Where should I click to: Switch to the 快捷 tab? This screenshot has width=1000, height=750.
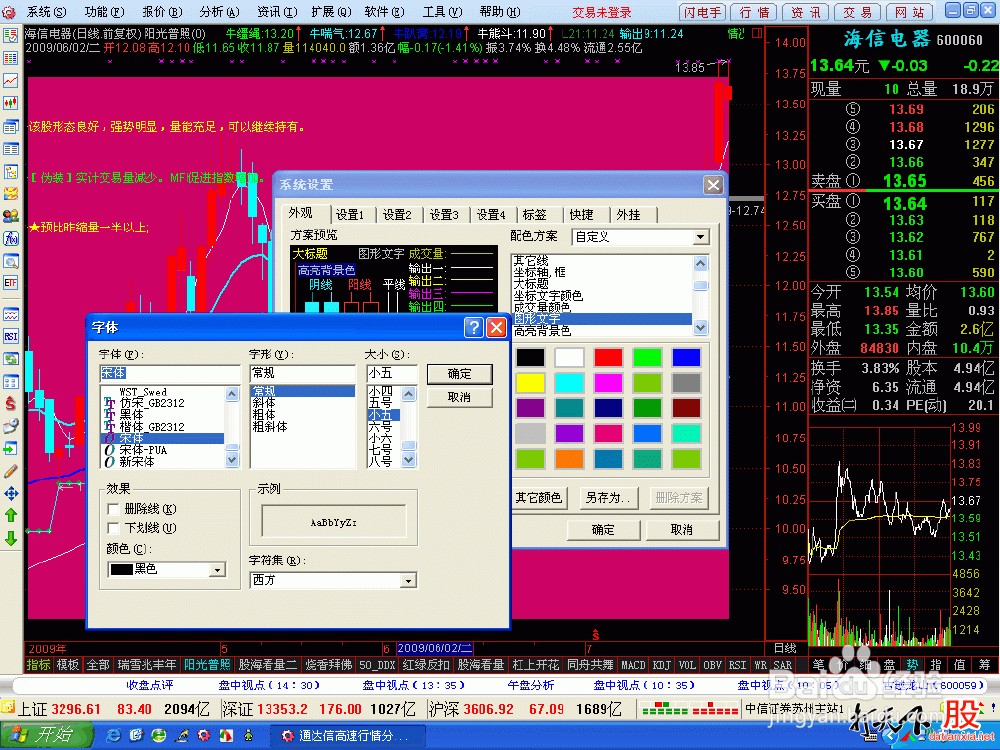point(582,215)
